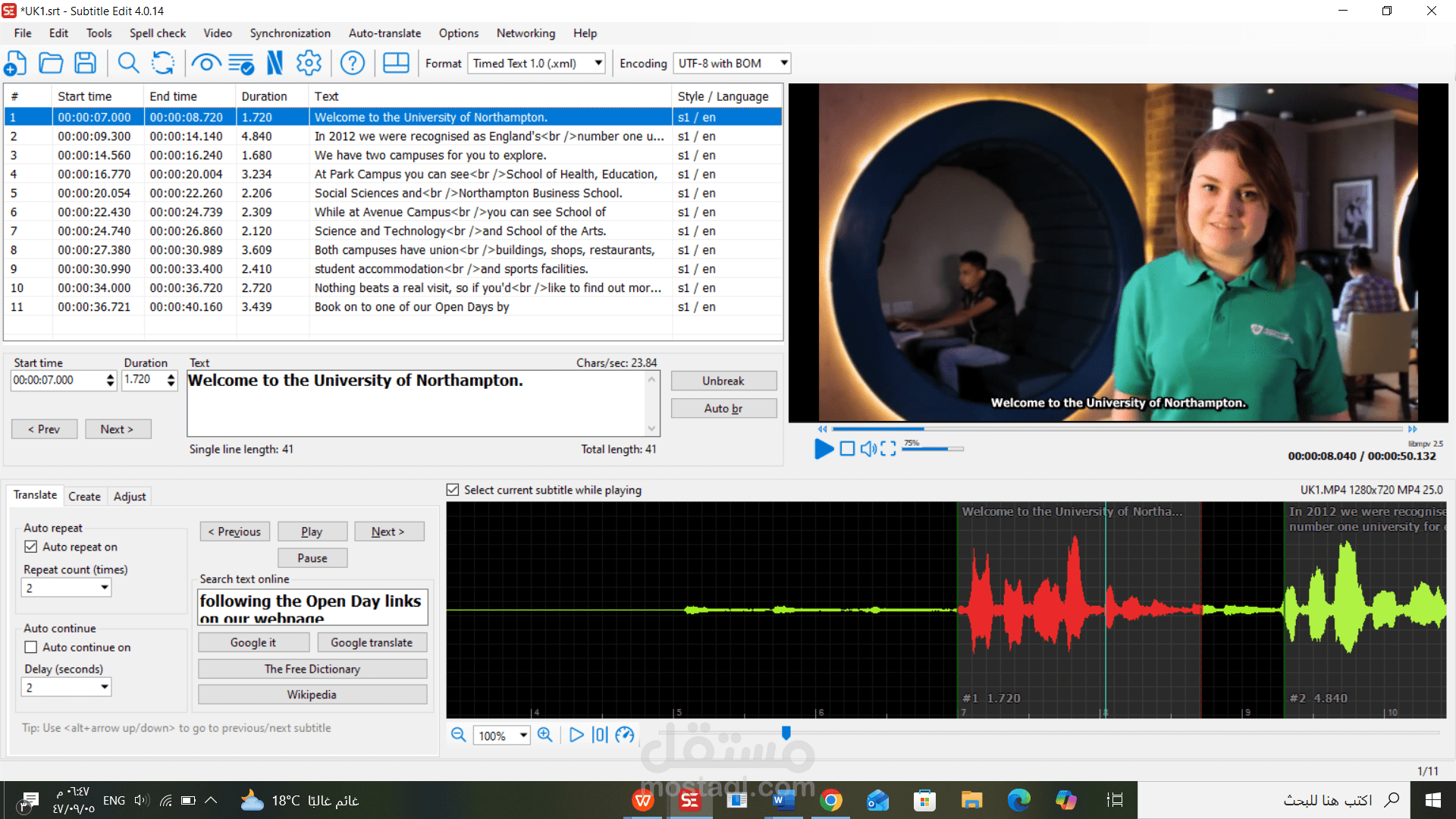
Task: Click the Save floppy disk icon
Action: point(85,63)
